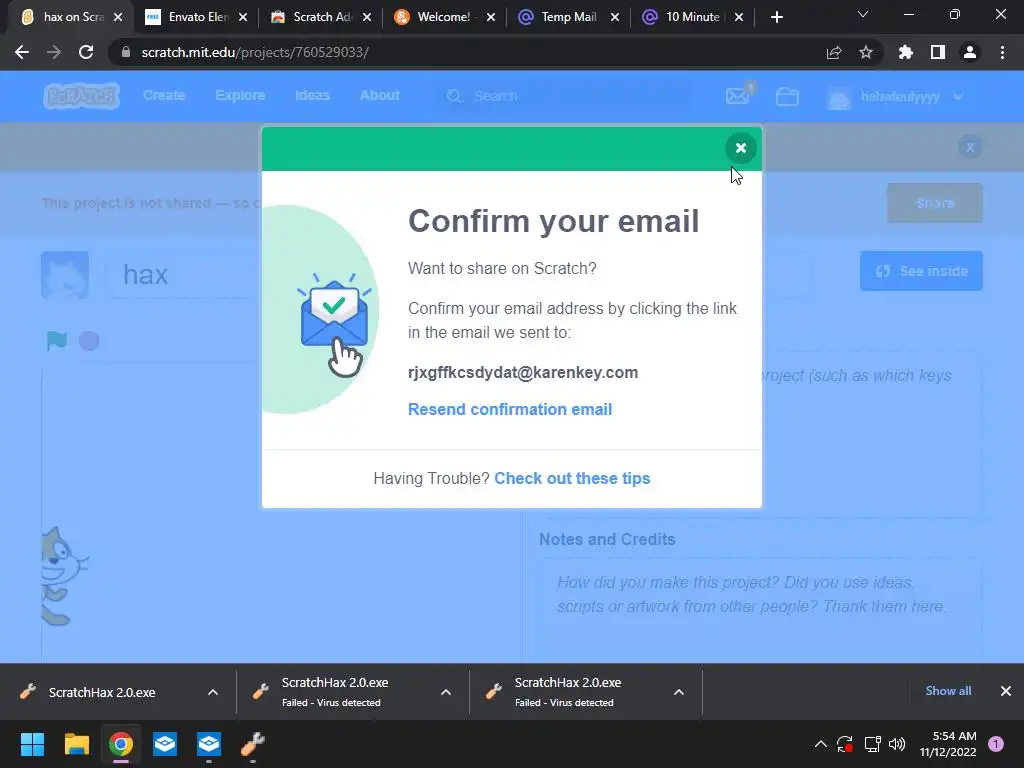Click the Scratch search field
Viewport: 1024px width, 768px height.
tap(565, 96)
